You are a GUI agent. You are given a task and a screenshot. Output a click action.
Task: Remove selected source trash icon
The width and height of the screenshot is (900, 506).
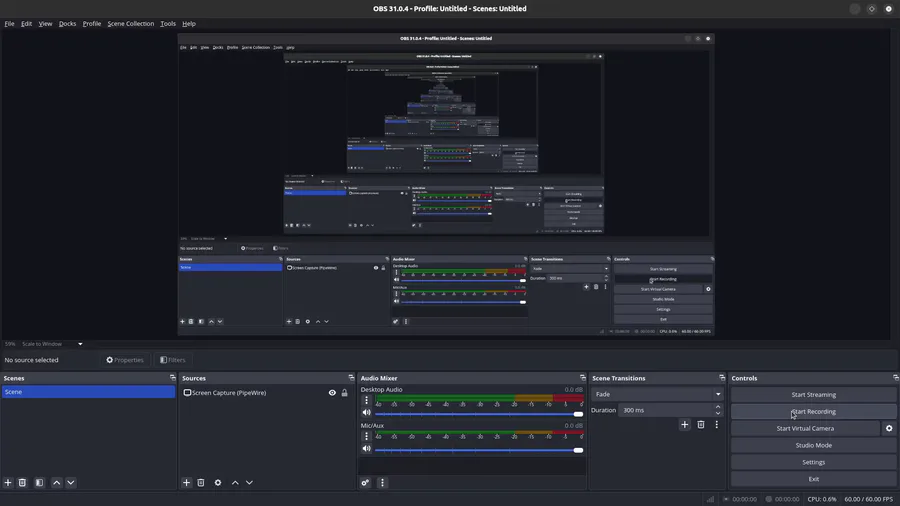pyautogui.click(x=201, y=482)
